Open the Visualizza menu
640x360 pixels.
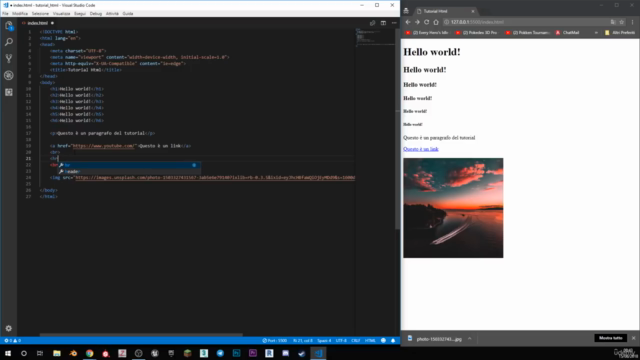coord(61,13)
